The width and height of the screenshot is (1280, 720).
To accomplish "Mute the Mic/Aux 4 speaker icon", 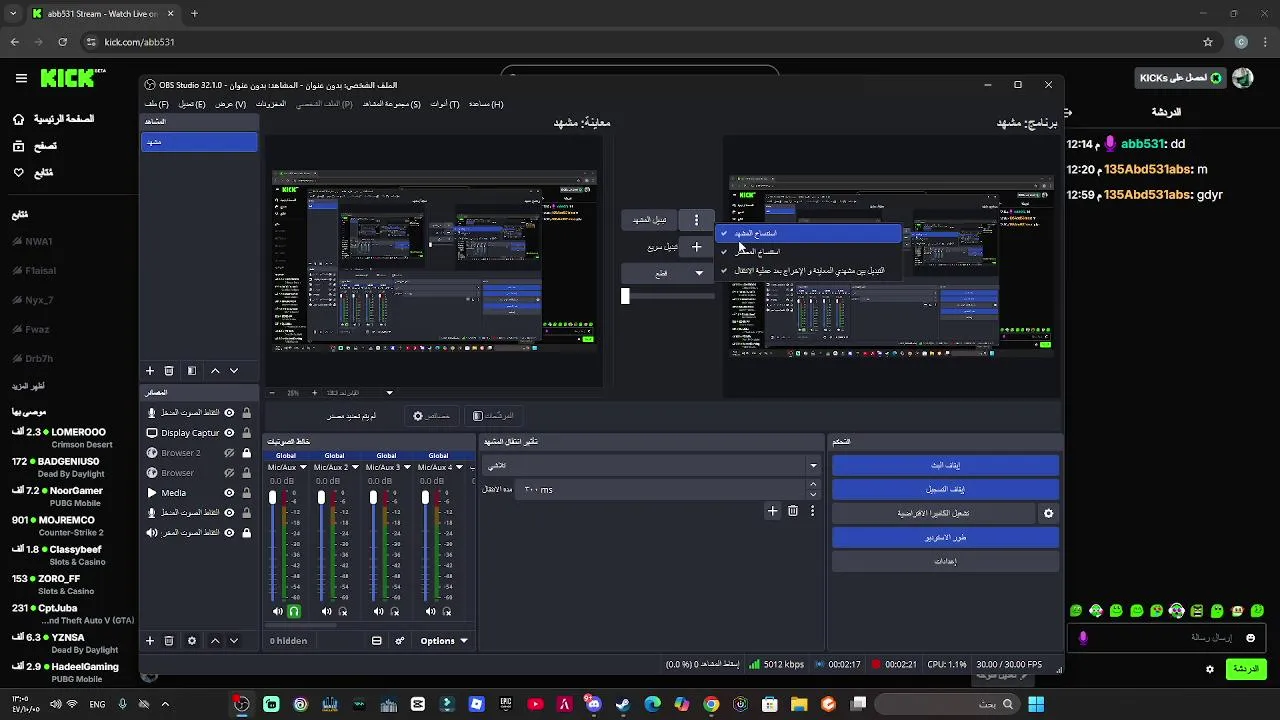I will tap(431, 612).
